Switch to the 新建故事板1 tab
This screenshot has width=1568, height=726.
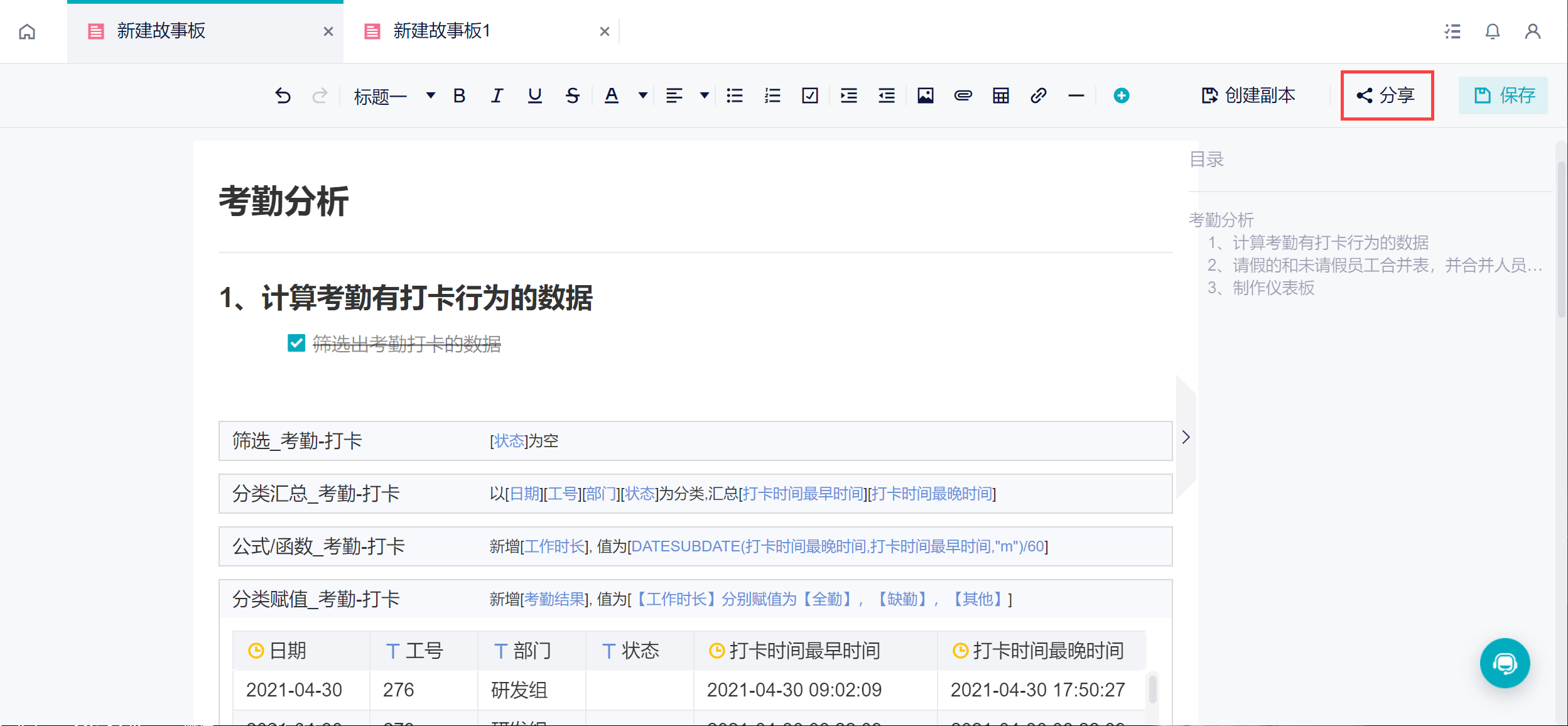pos(441,31)
